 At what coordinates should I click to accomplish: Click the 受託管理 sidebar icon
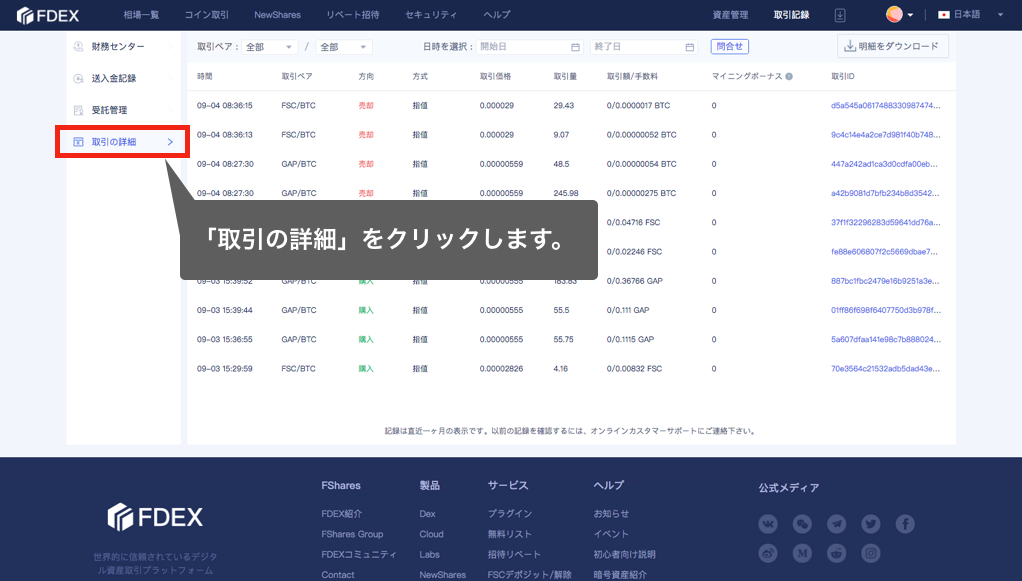point(78,110)
